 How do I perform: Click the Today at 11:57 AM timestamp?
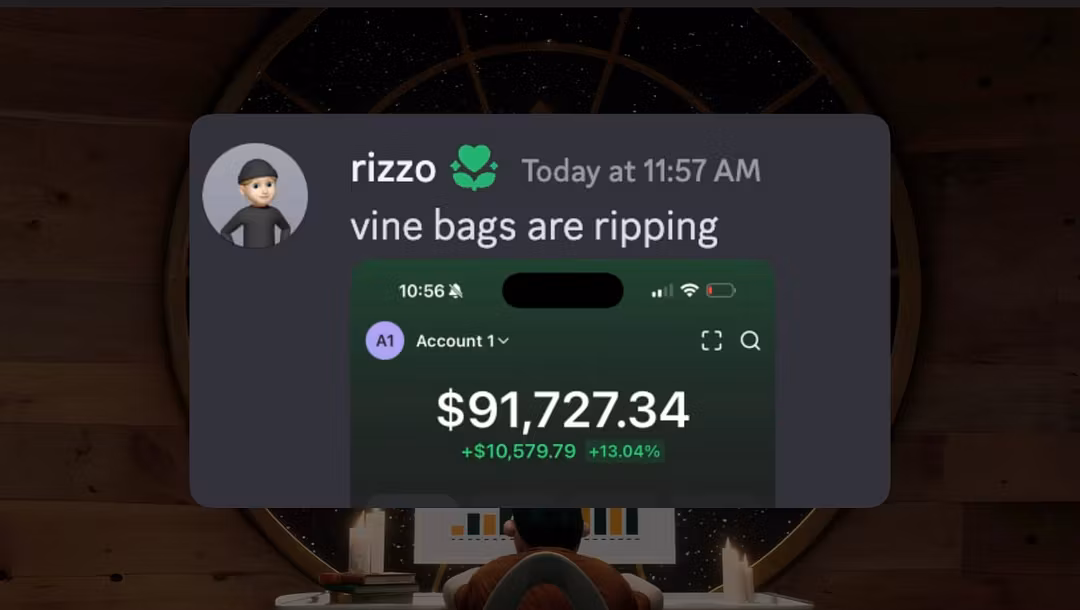(641, 171)
